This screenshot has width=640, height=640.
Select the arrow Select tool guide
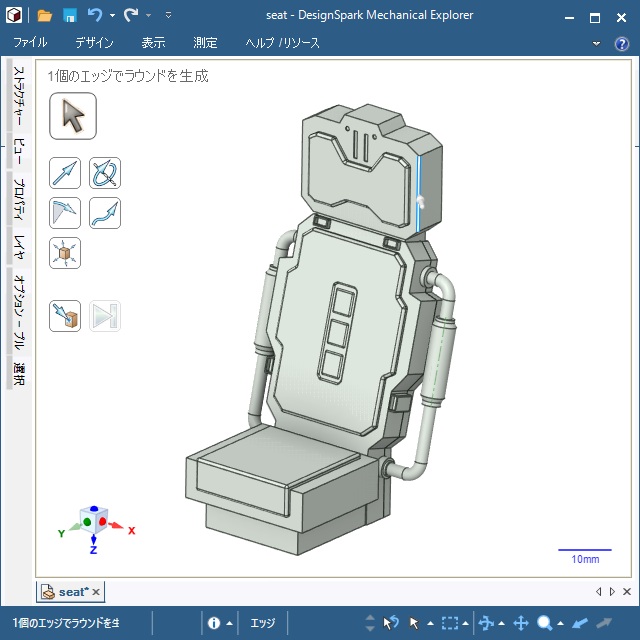point(73,116)
